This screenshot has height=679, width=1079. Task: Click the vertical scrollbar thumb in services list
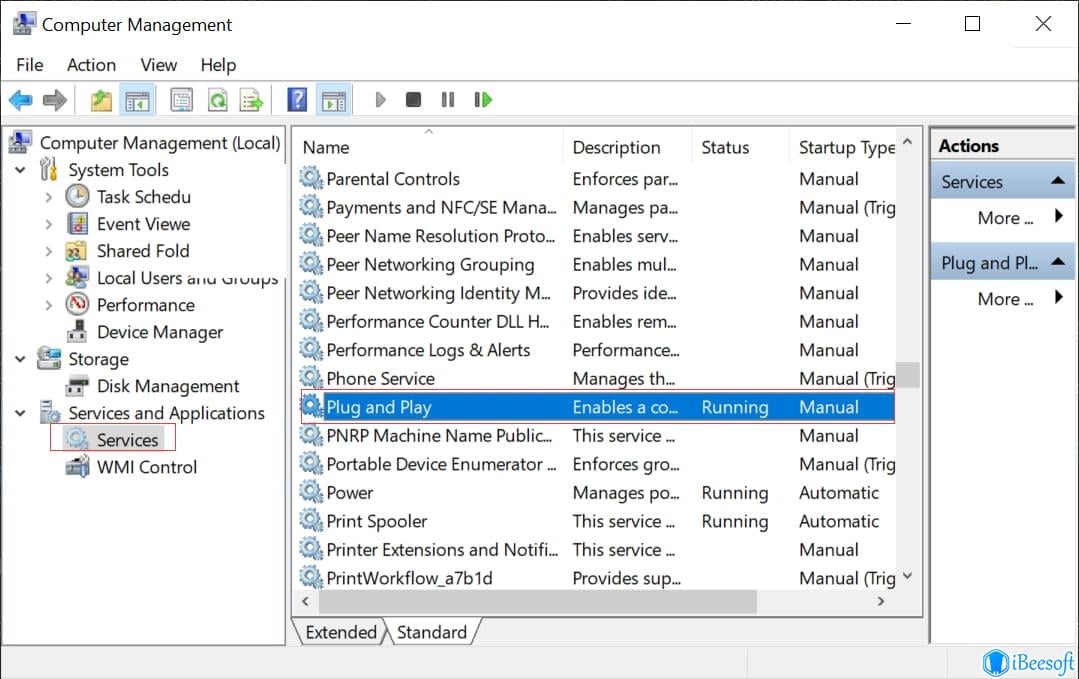point(908,375)
